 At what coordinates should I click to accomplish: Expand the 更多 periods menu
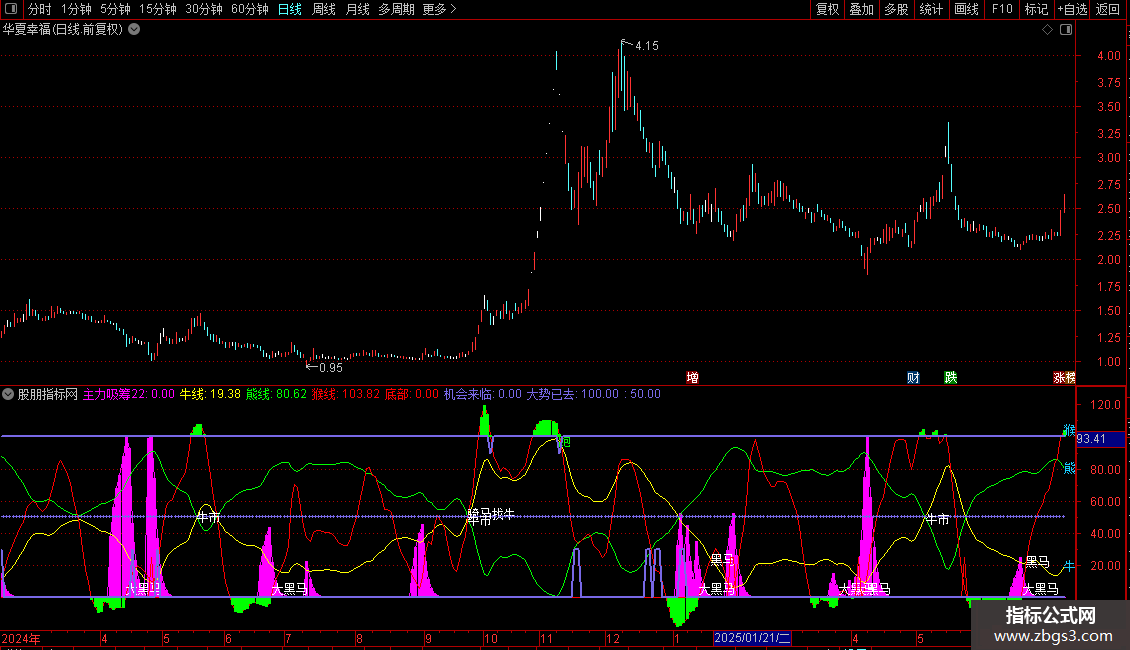(x=439, y=9)
